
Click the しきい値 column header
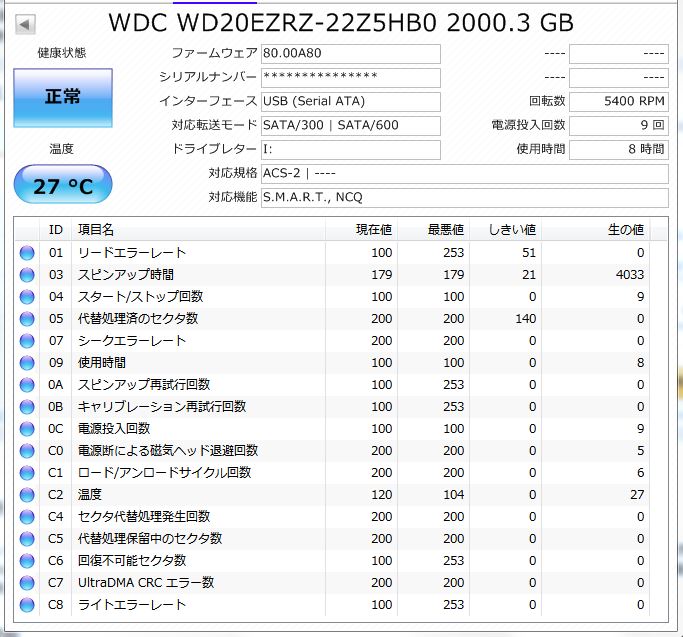click(505, 230)
